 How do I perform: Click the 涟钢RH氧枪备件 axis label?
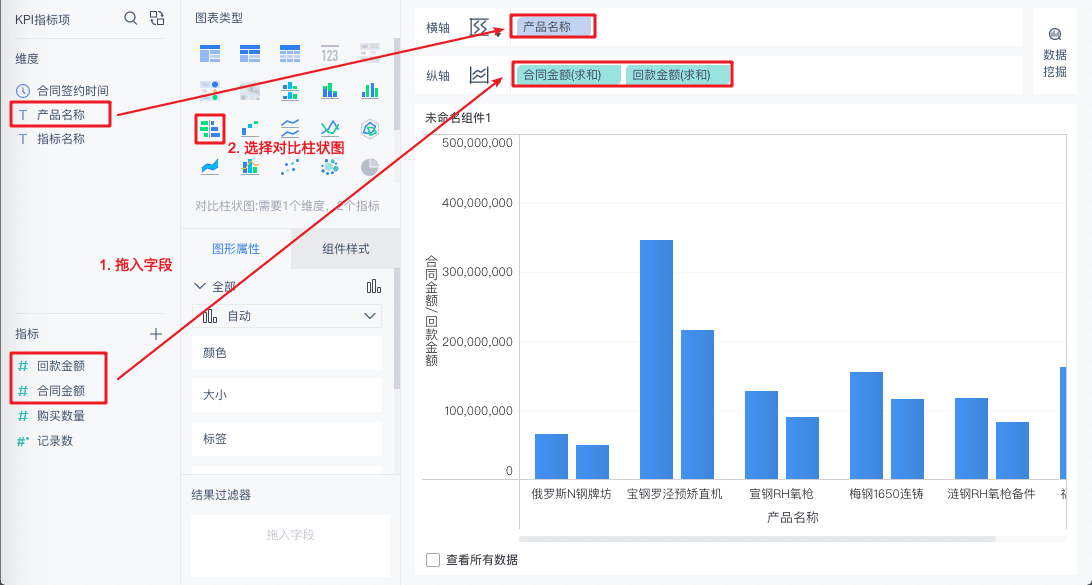coord(991,494)
